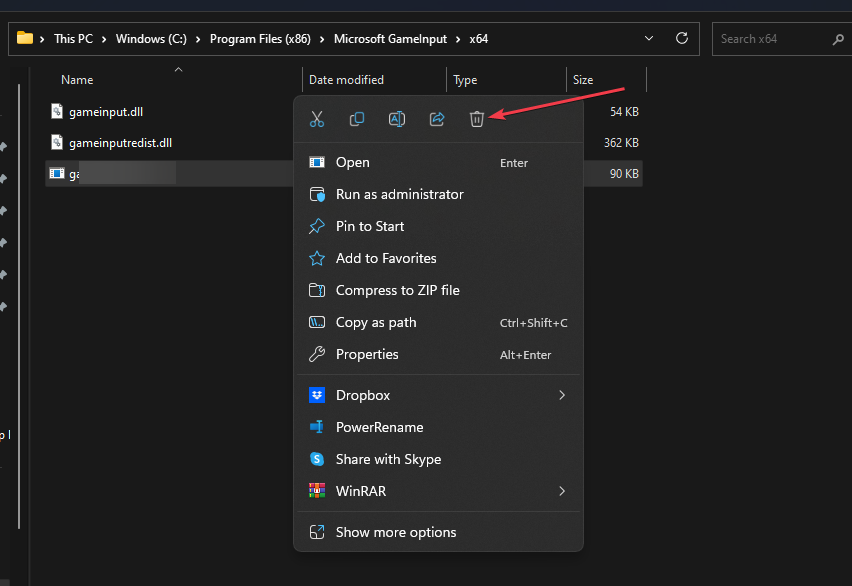
Task: Click the administrator shield icon
Action: point(317,194)
